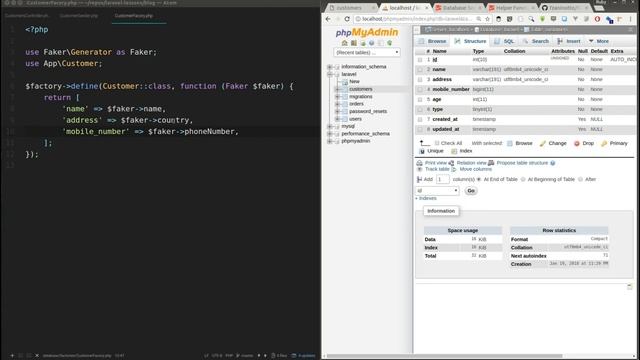Click the Change pencil action
The width and height of the screenshot is (640, 360).
553,143
